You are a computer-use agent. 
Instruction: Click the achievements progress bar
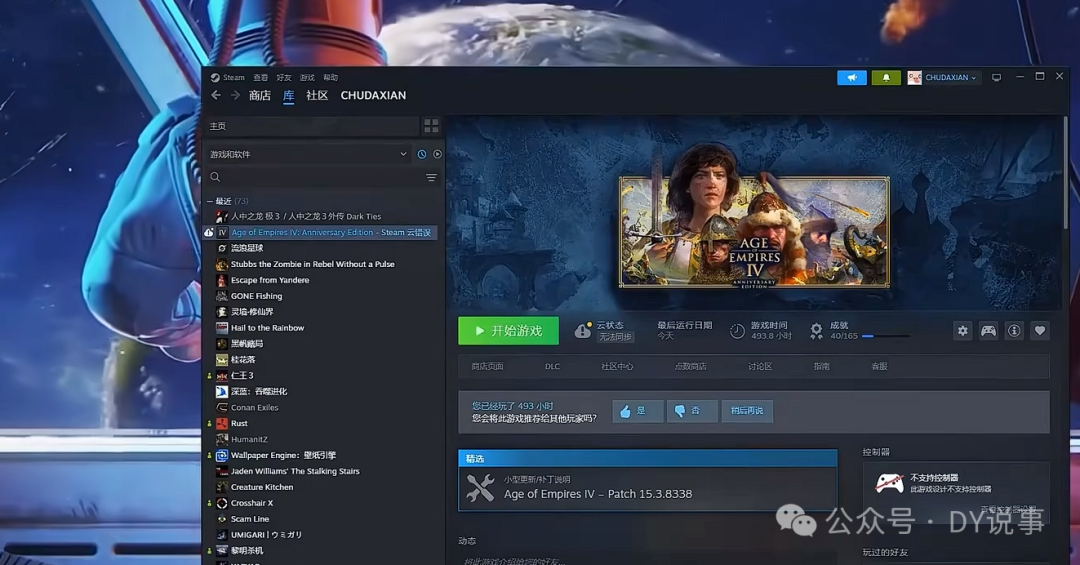tap(886, 336)
